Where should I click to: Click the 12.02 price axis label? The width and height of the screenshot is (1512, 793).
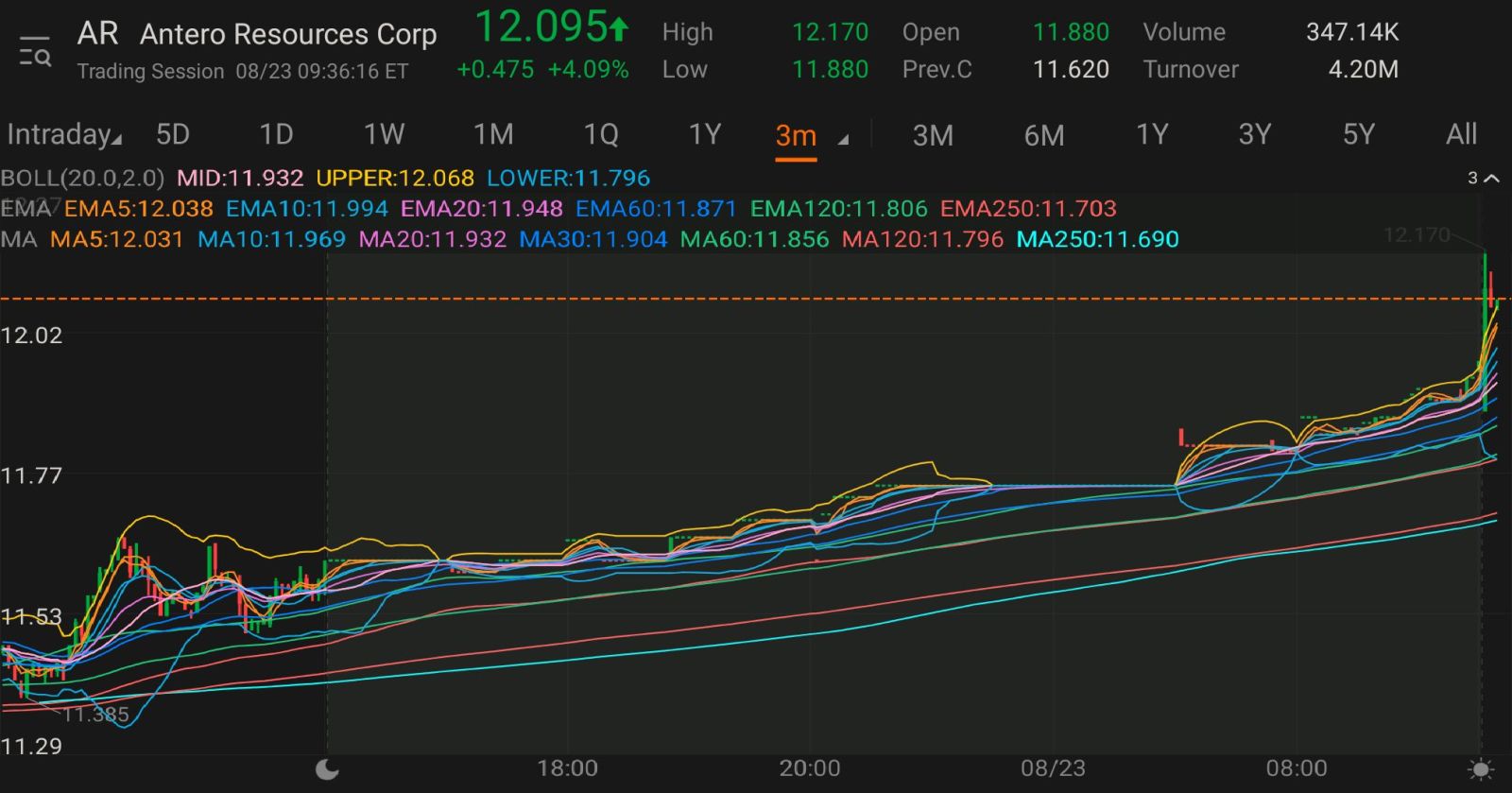pos(31,336)
